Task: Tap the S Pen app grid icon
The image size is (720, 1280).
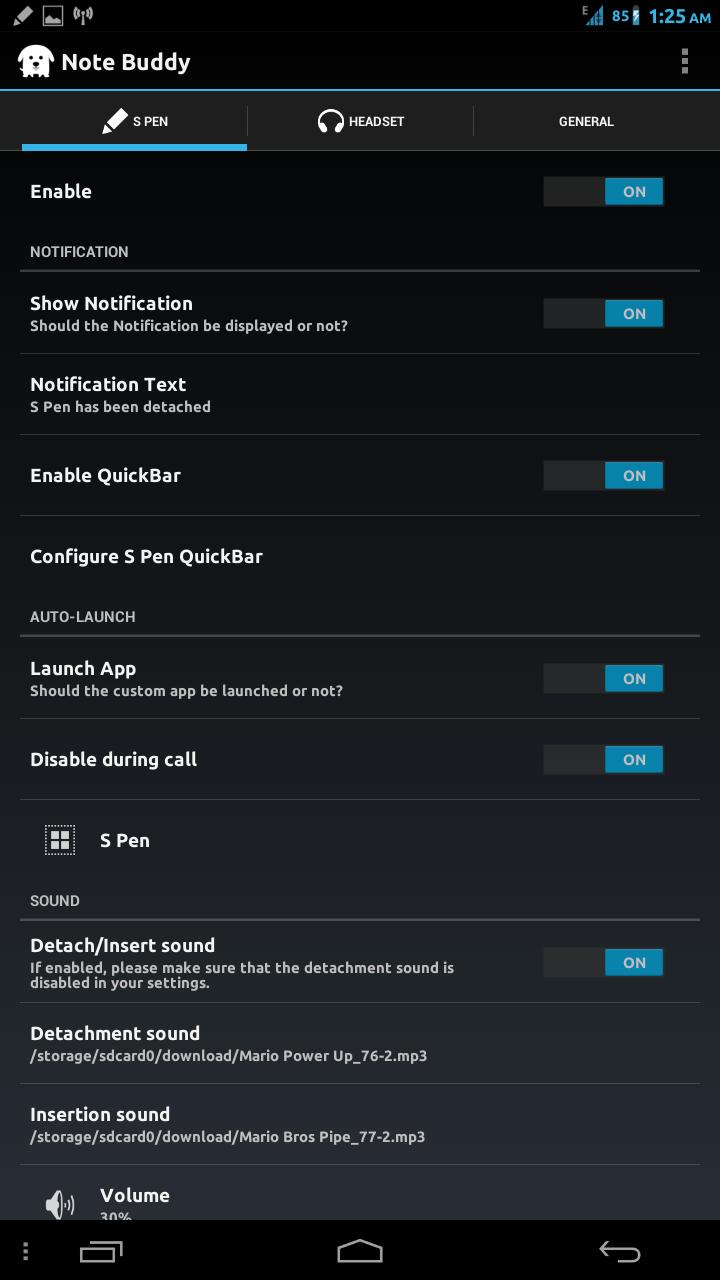Action: (x=60, y=840)
